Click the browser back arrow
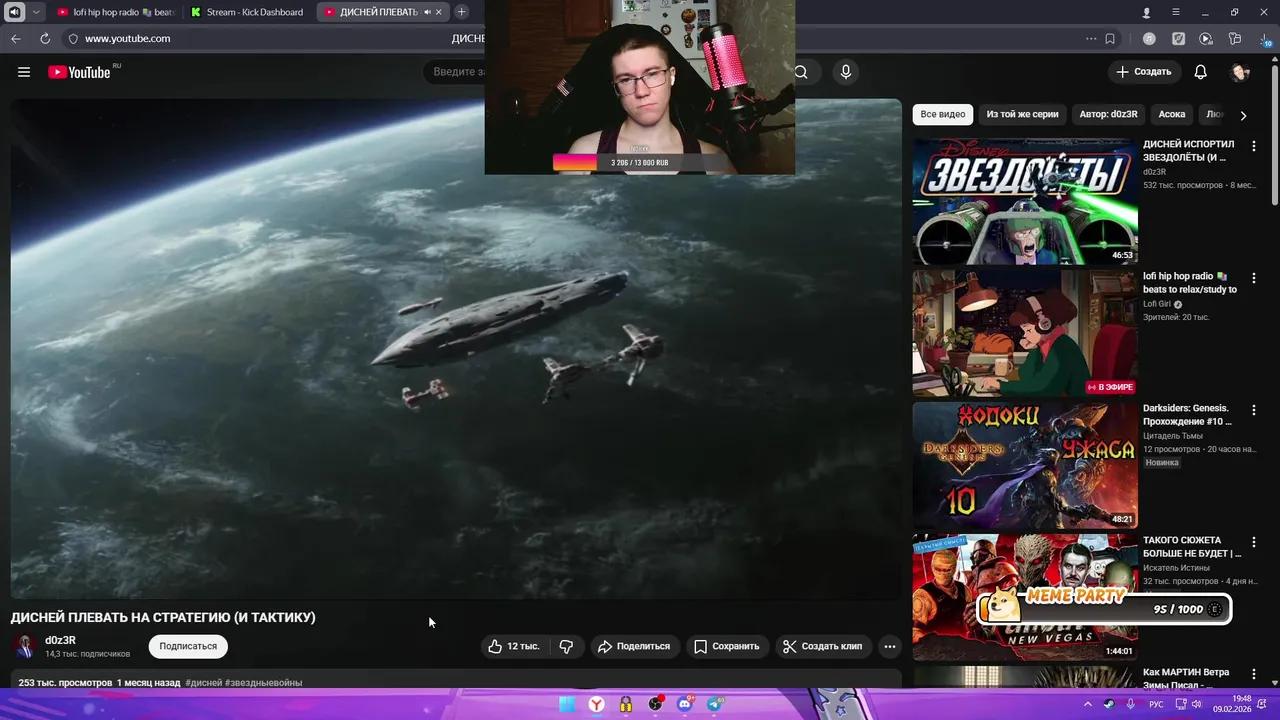This screenshot has width=1280, height=720. pyautogui.click(x=16, y=39)
